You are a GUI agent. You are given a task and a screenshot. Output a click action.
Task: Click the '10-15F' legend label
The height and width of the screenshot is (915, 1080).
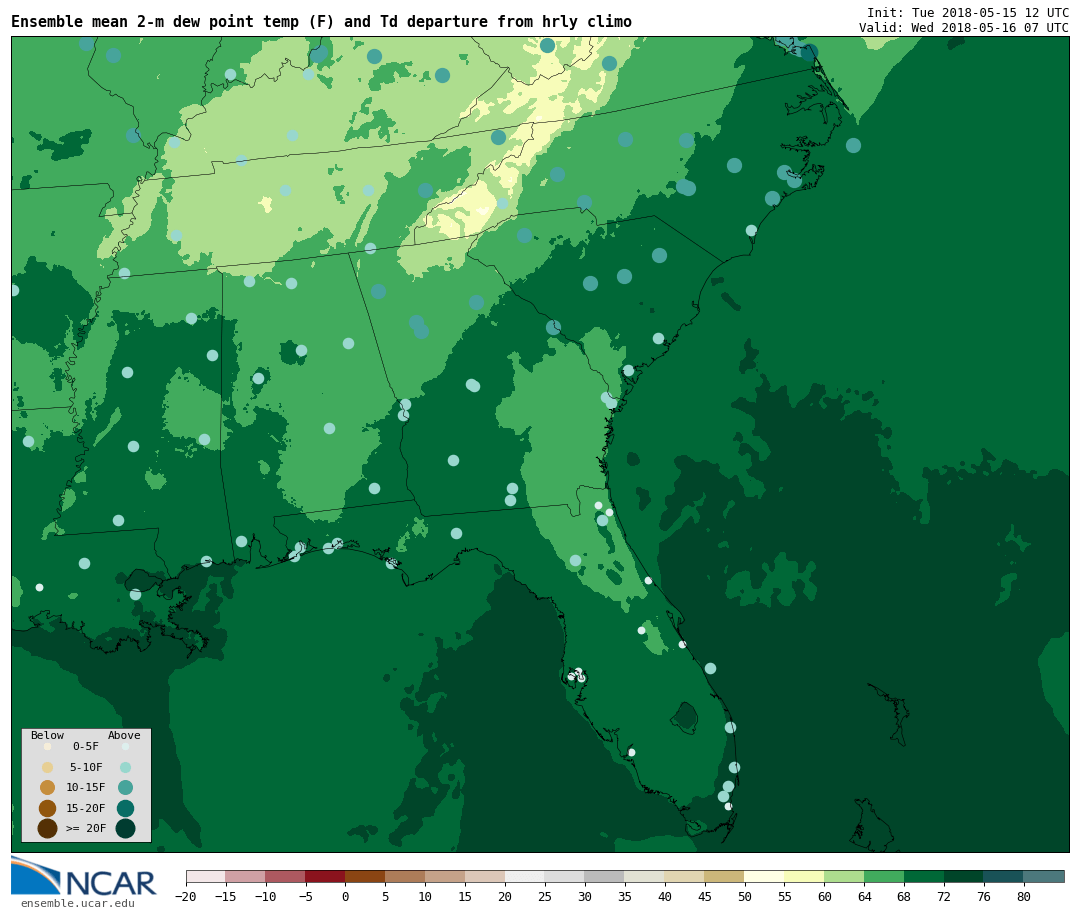point(86,787)
